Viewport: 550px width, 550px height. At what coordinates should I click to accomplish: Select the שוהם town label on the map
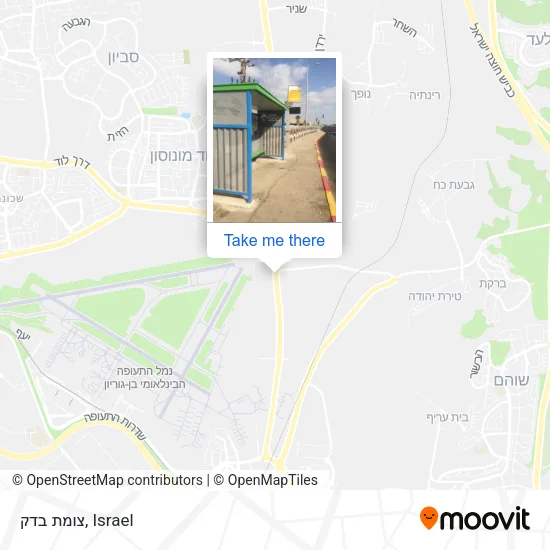[511, 381]
